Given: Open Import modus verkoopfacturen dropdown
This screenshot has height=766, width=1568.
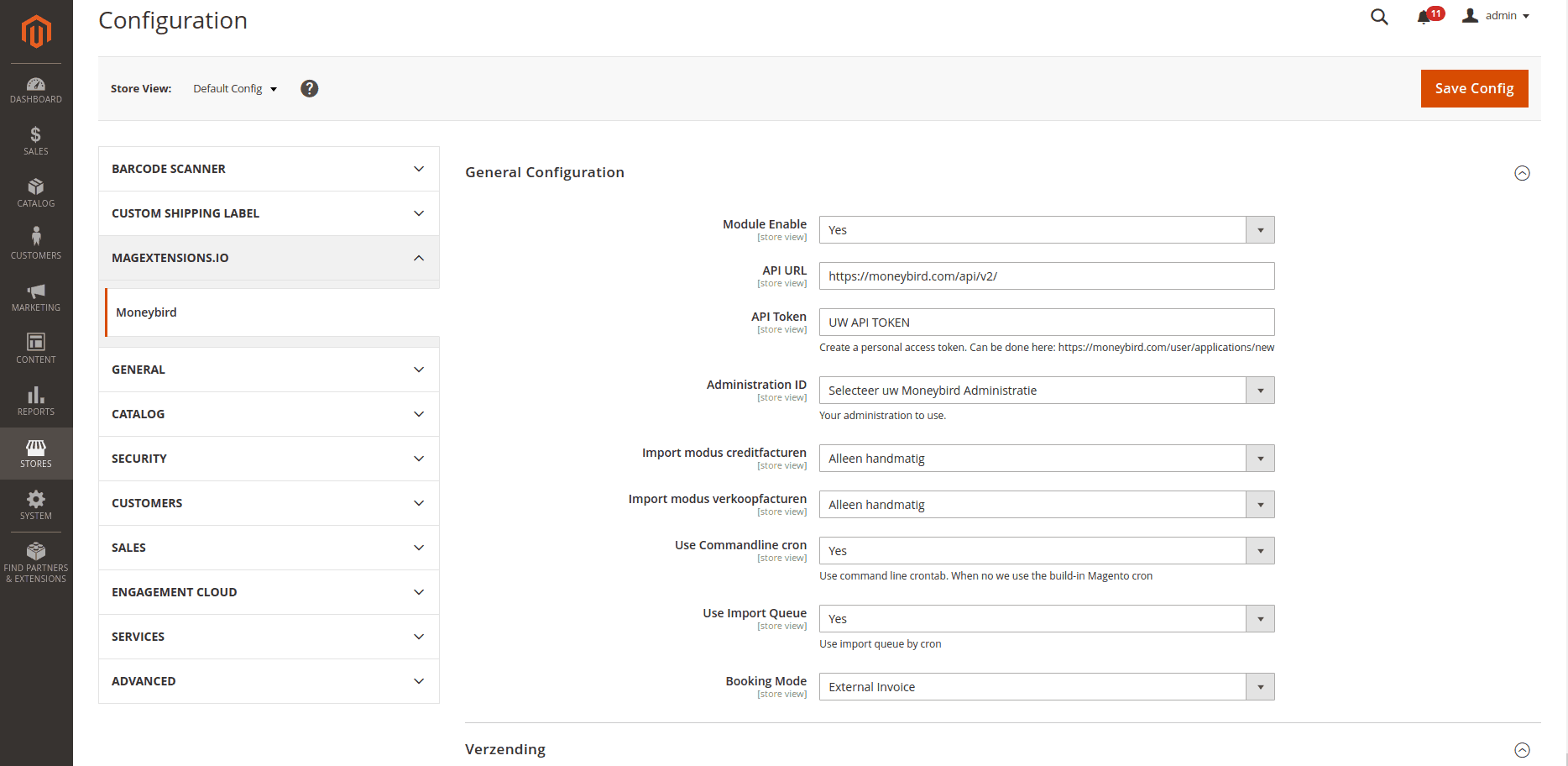Looking at the screenshot, I should point(1047,505).
